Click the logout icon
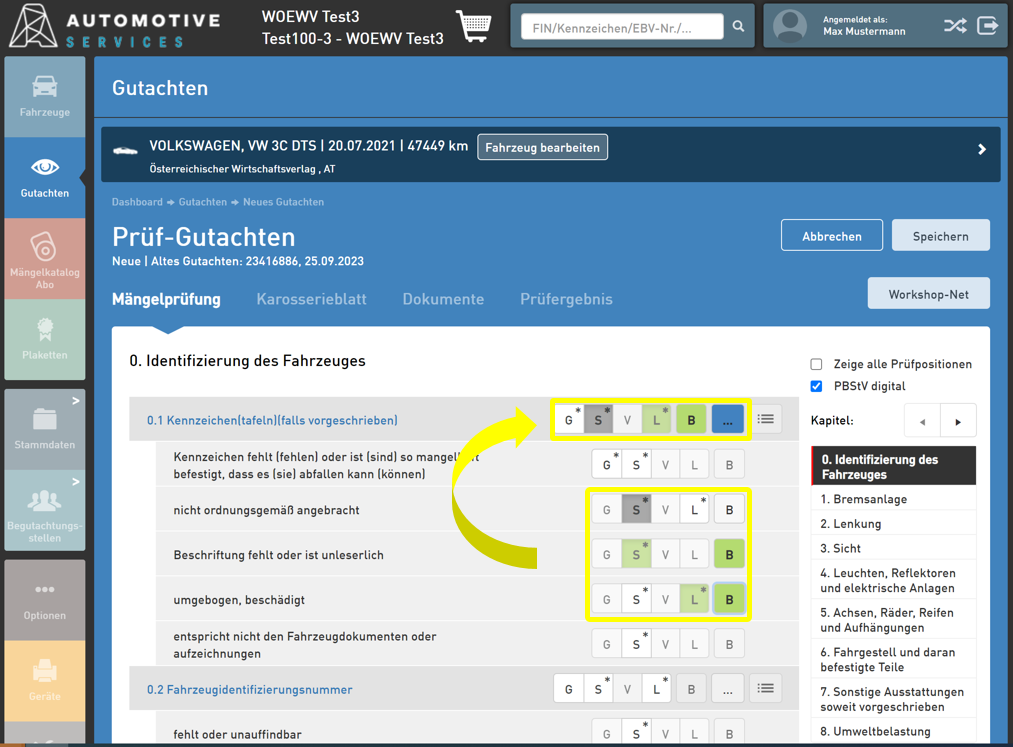Viewport: 1013px width, 747px height. pyautogui.click(x=988, y=26)
